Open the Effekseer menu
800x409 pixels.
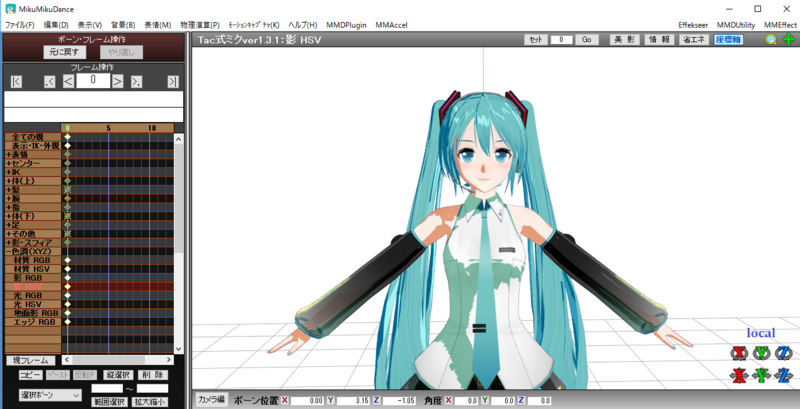pyautogui.click(x=693, y=25)
